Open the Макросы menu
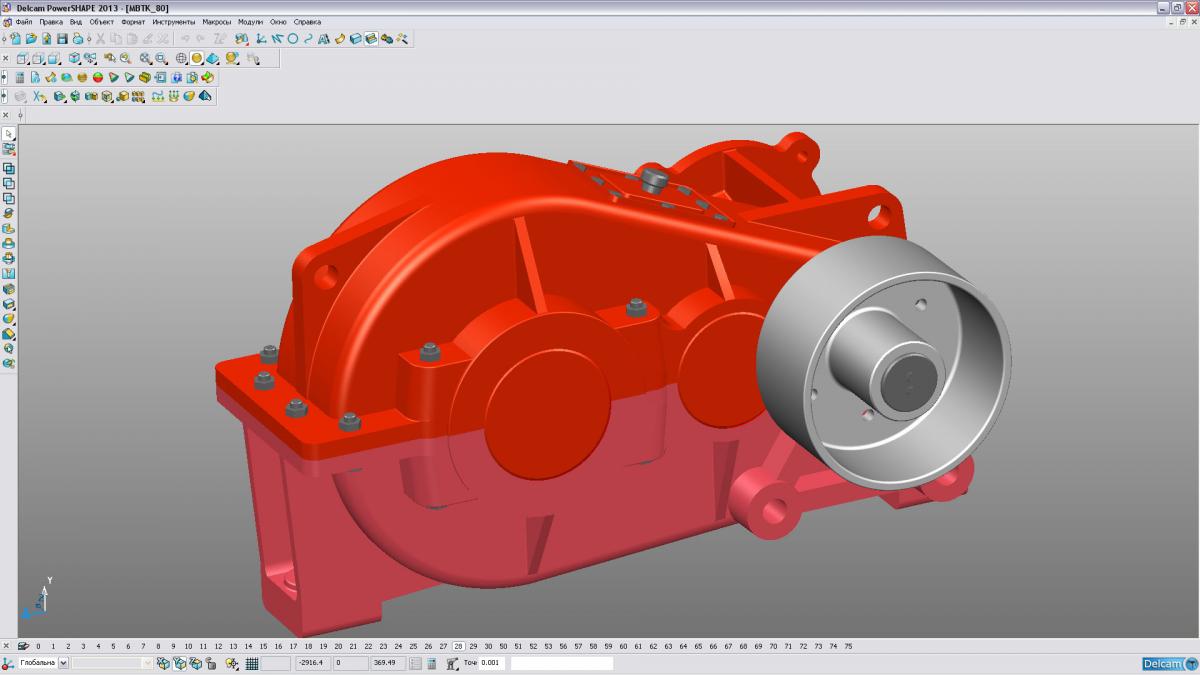The width and height of the screenshot is (1200, 675). click(x=217, y=21)
